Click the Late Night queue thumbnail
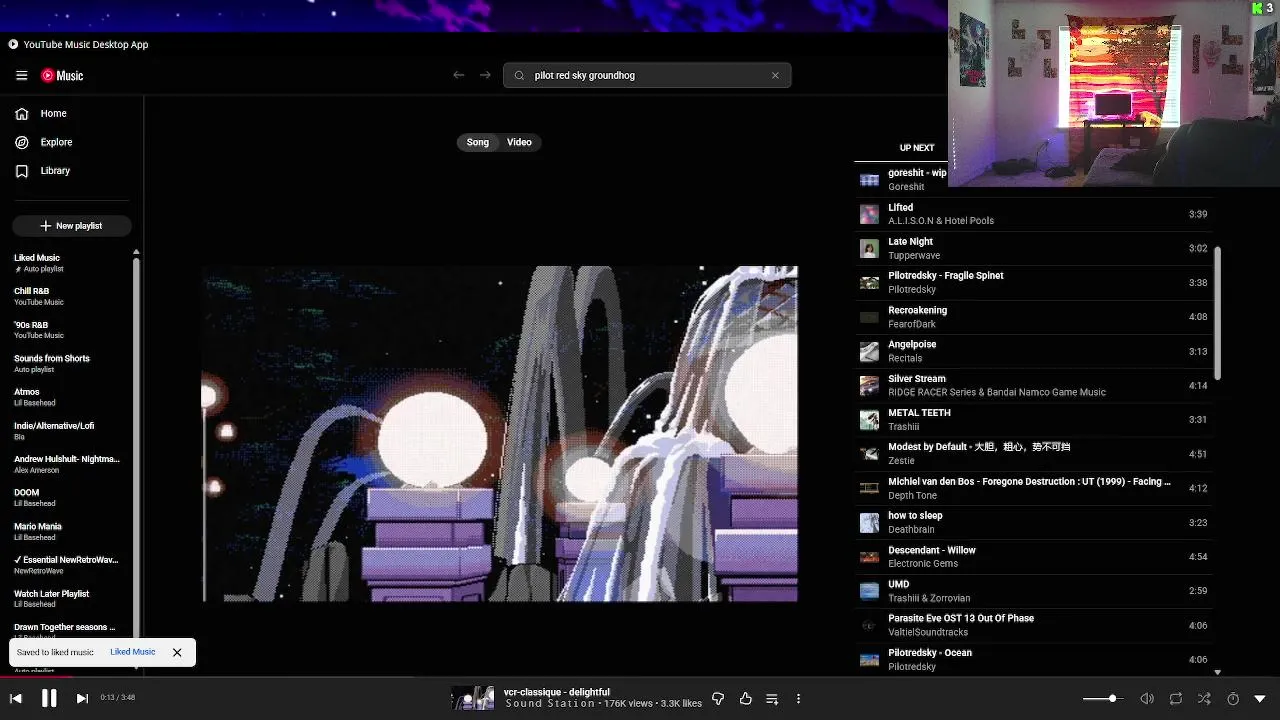The image size is (1280, 720). point(869,248)
